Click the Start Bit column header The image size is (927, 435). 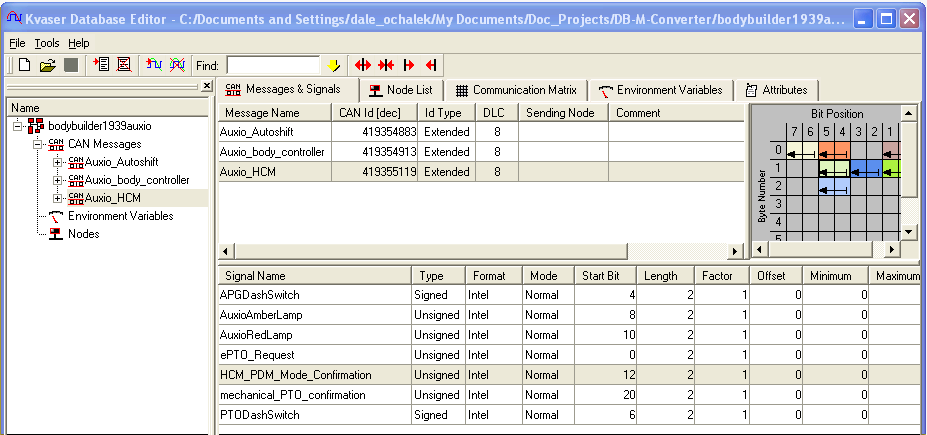click(x=605, y=276)
